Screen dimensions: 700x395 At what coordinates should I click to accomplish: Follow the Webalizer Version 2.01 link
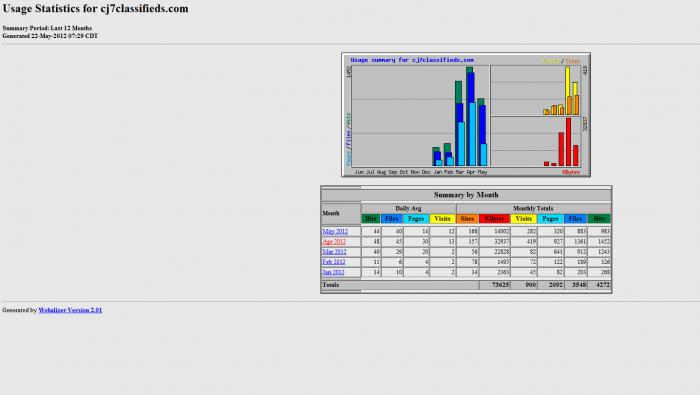click(70, 310)
